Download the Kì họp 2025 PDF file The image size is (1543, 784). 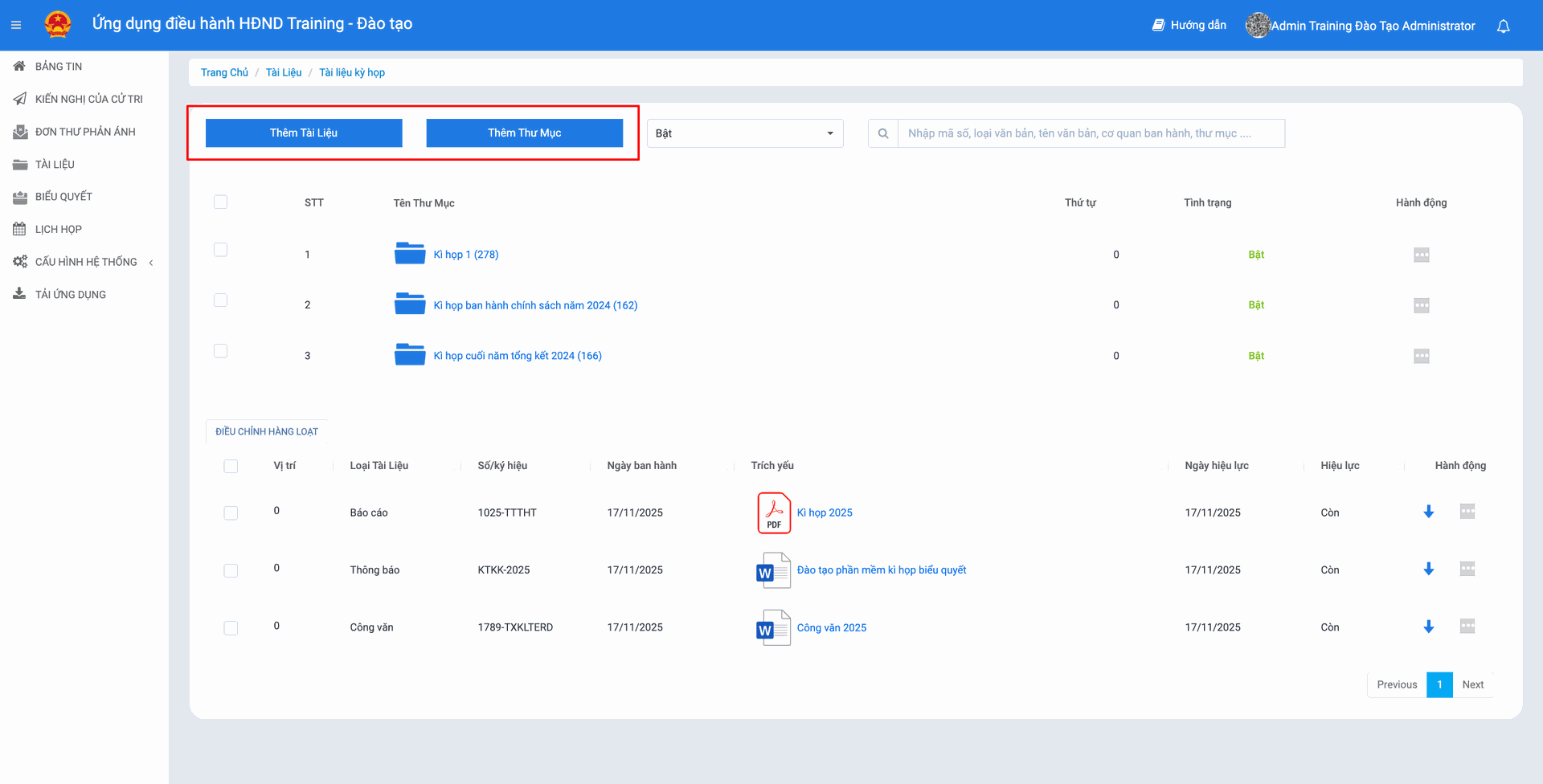point(1428,512)
